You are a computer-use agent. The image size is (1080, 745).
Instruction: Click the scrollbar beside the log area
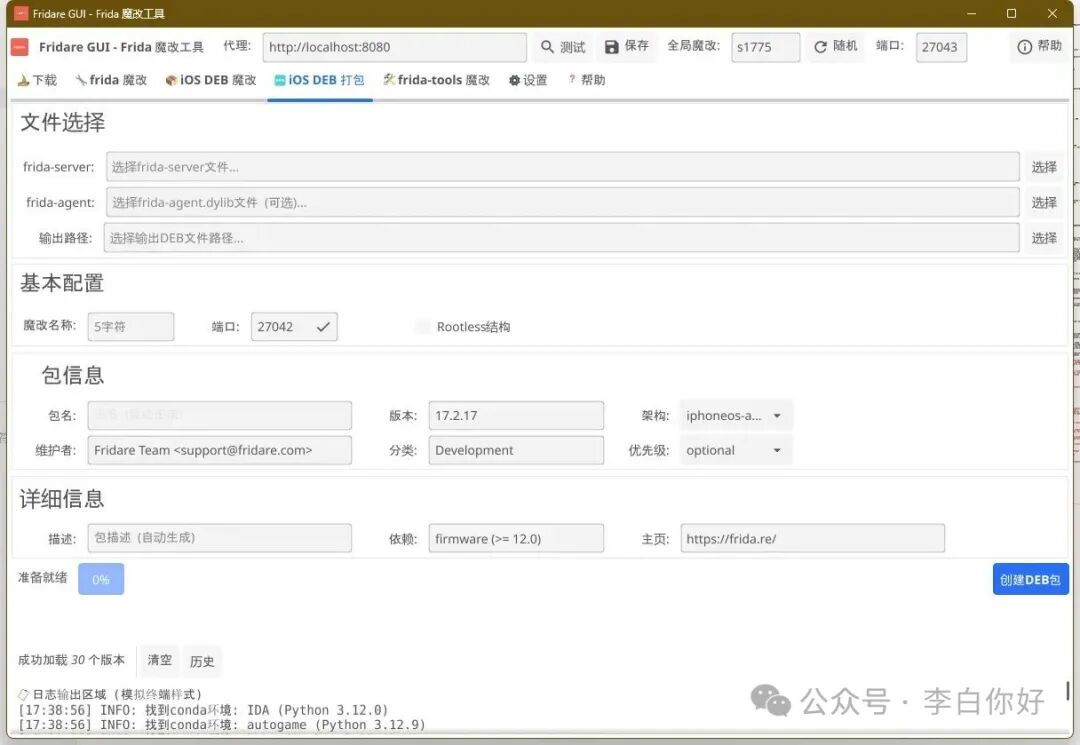pos(1068,691)
